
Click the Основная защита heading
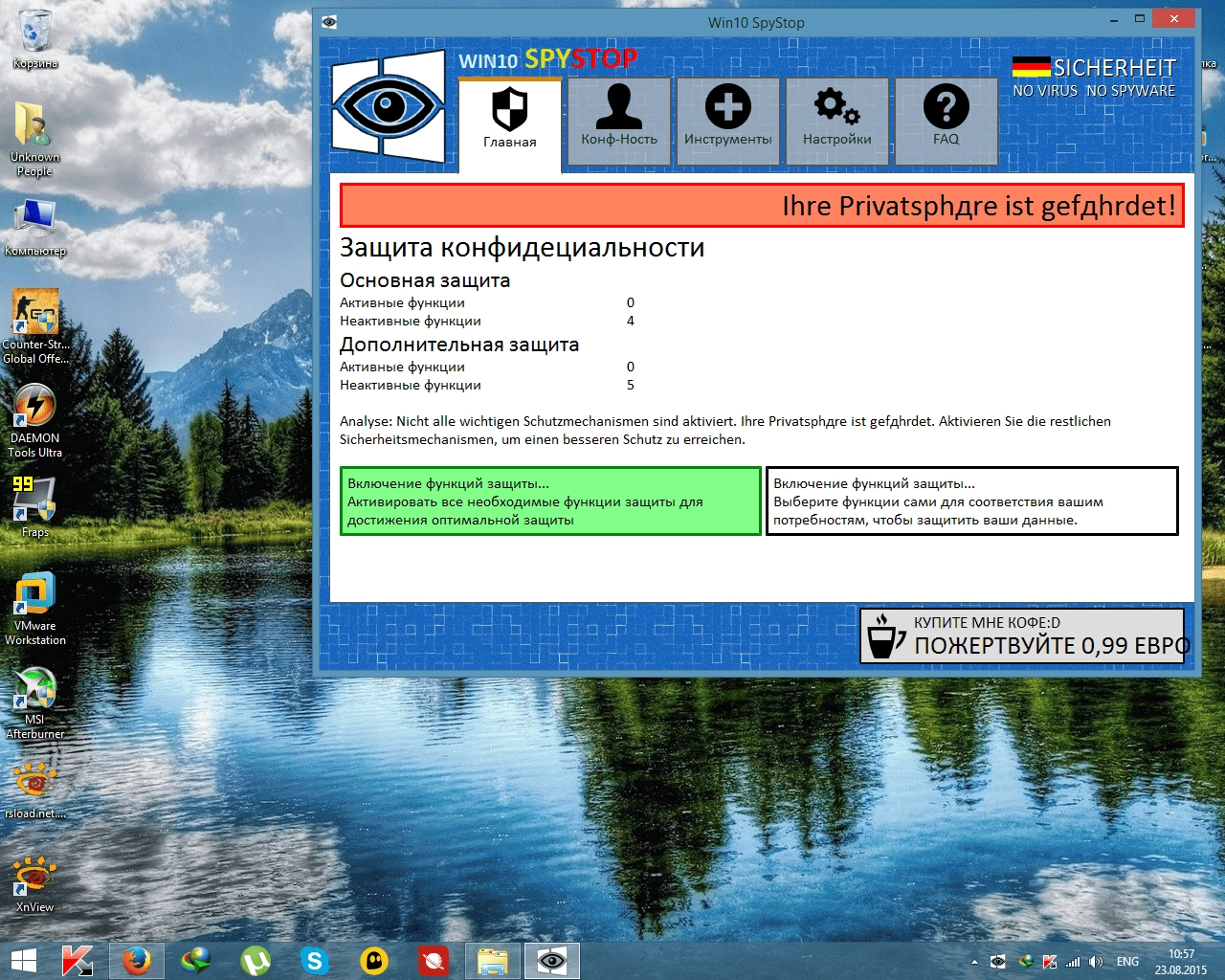(x=425, y=280)
